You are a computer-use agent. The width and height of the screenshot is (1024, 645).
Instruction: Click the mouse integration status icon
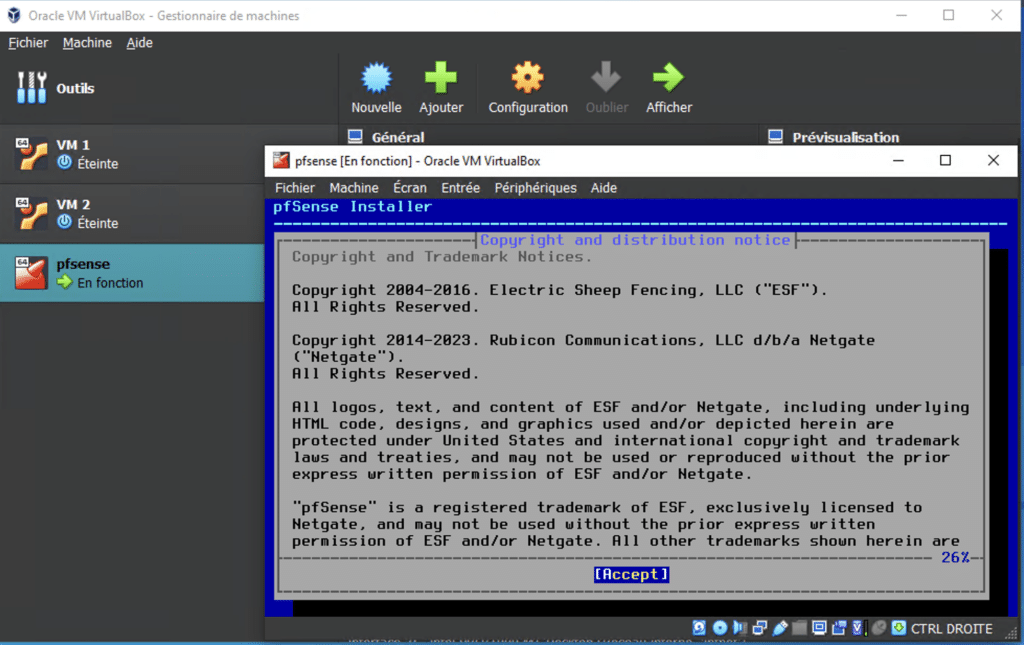pos(879,628)
